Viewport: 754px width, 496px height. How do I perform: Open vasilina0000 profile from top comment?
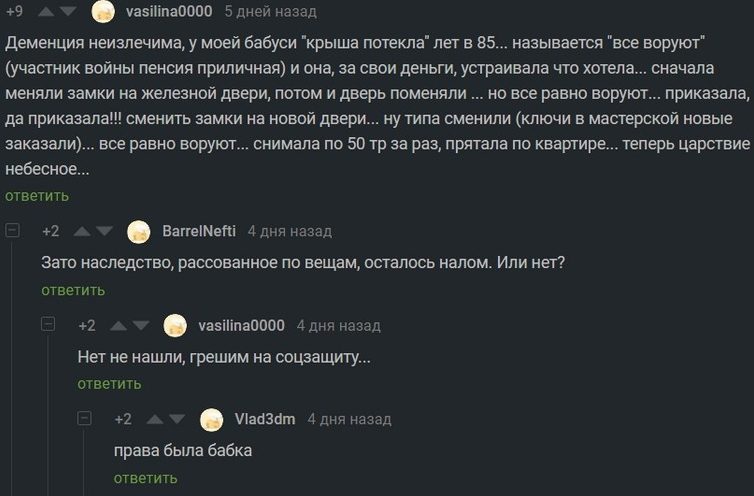click(x=170, y=12)
